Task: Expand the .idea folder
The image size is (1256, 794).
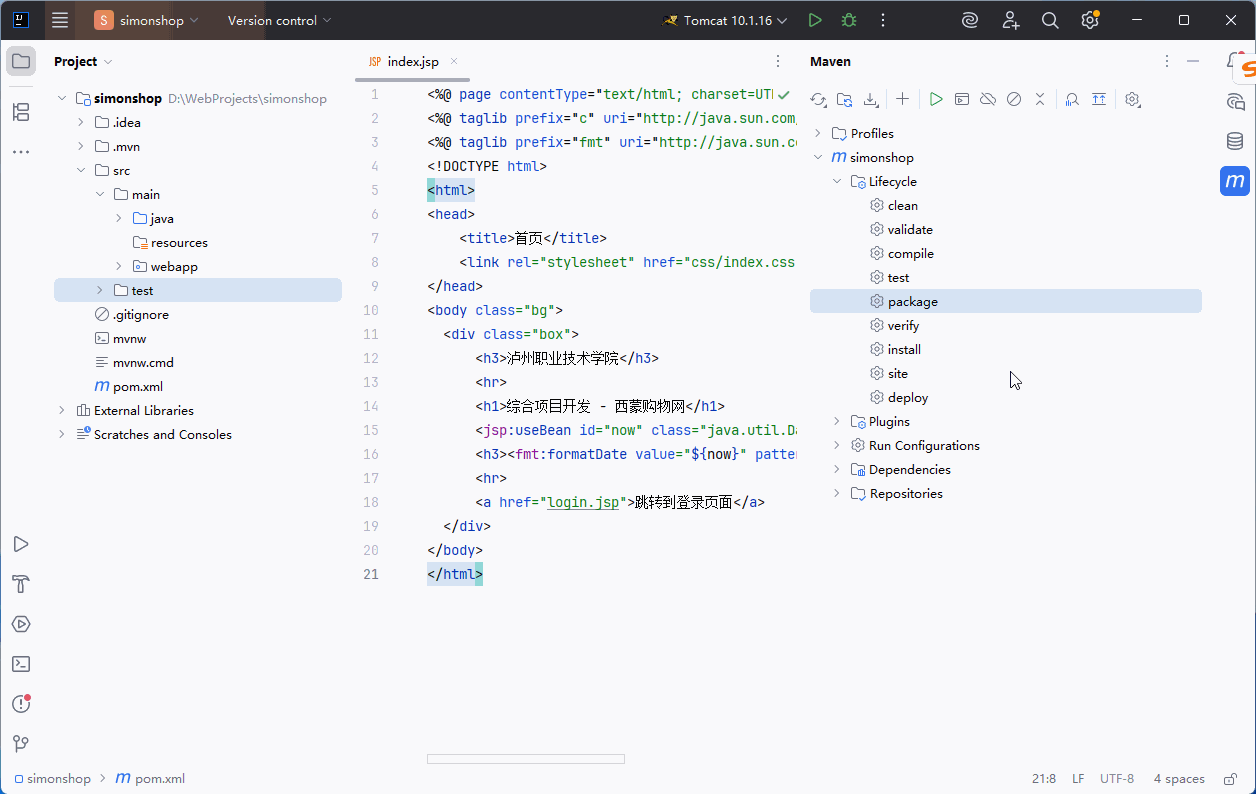Action: coord(80,122)
